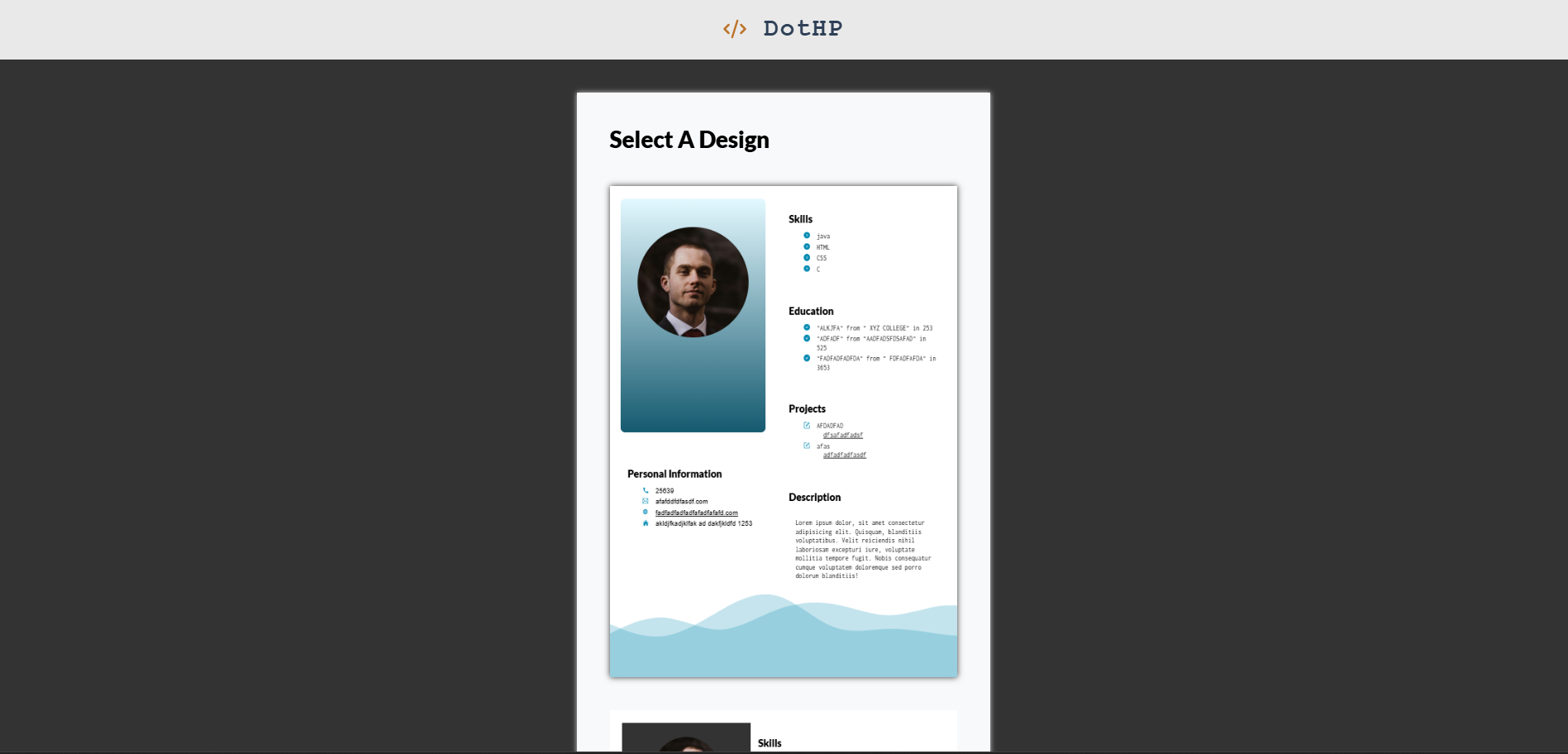Click the check icon beside ADFADF education entry
The width and height of the screenshot is (1568, 754).
[807, 338]
